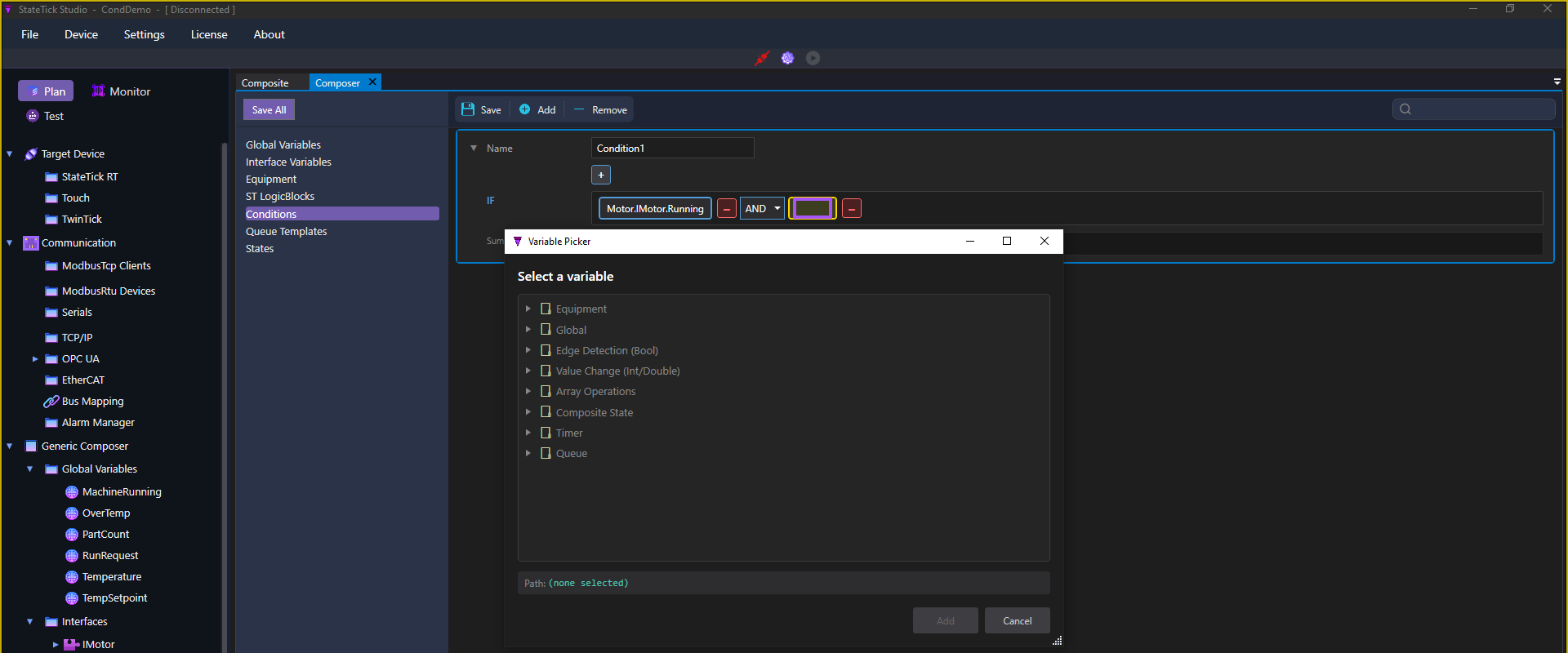Click the IMotor interface icon
This screenshot has width=1568, height=653.
point(72,645)
